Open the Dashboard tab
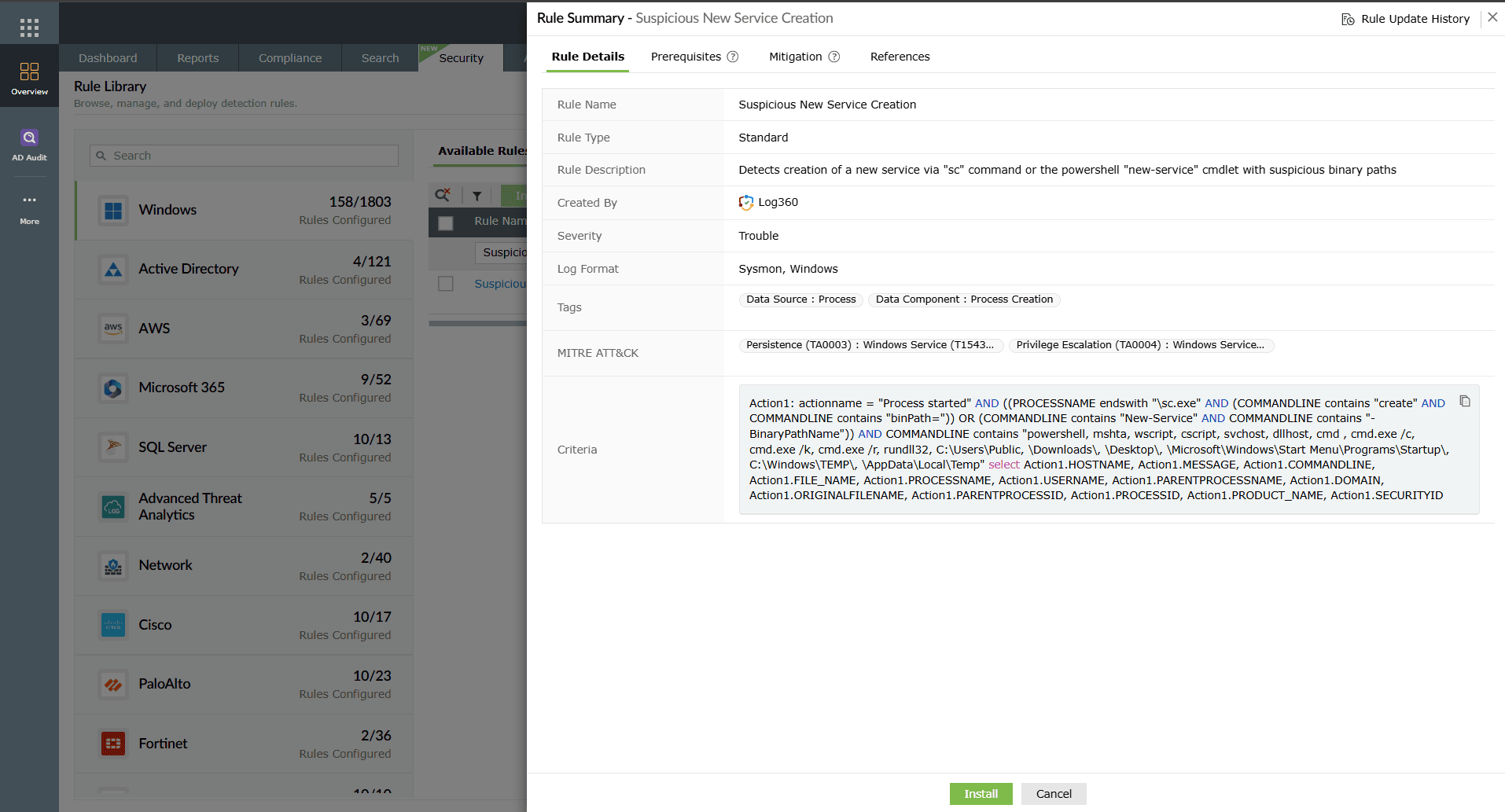Image resolution: width=1505 pixels, height=812 pixels. tap(108, 58)
